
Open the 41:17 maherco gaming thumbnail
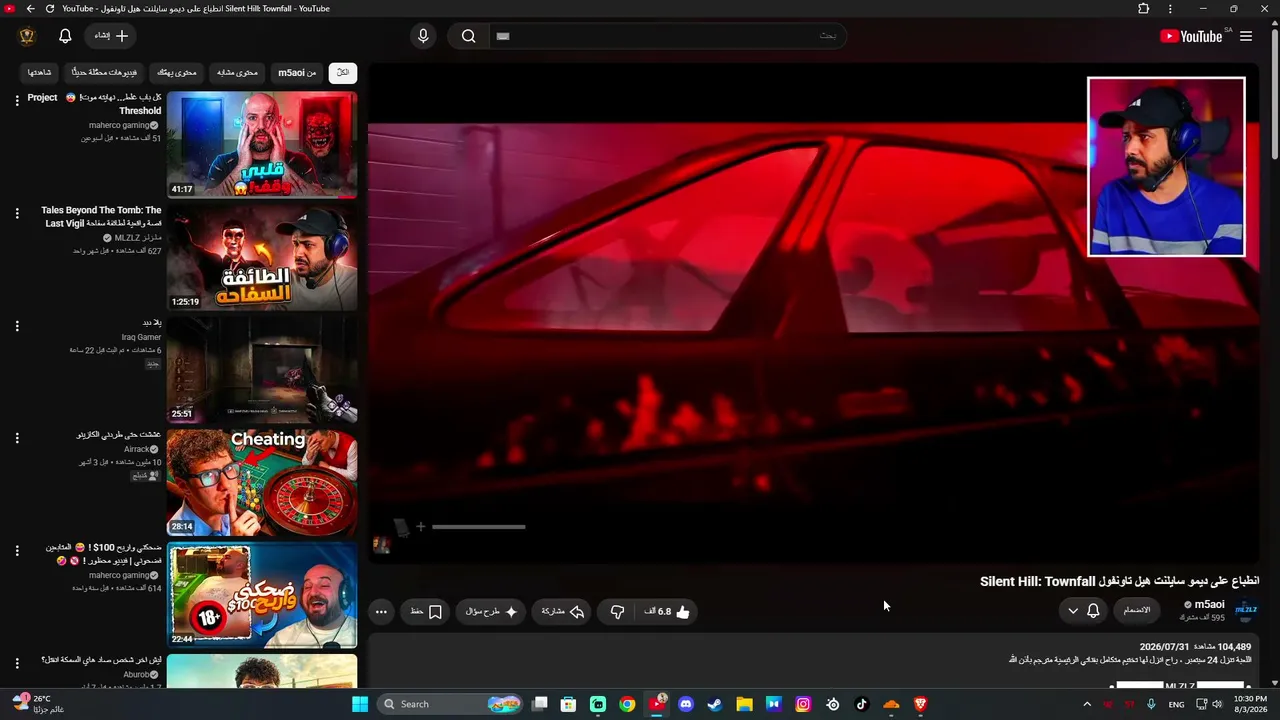click(x=262, y=145)
